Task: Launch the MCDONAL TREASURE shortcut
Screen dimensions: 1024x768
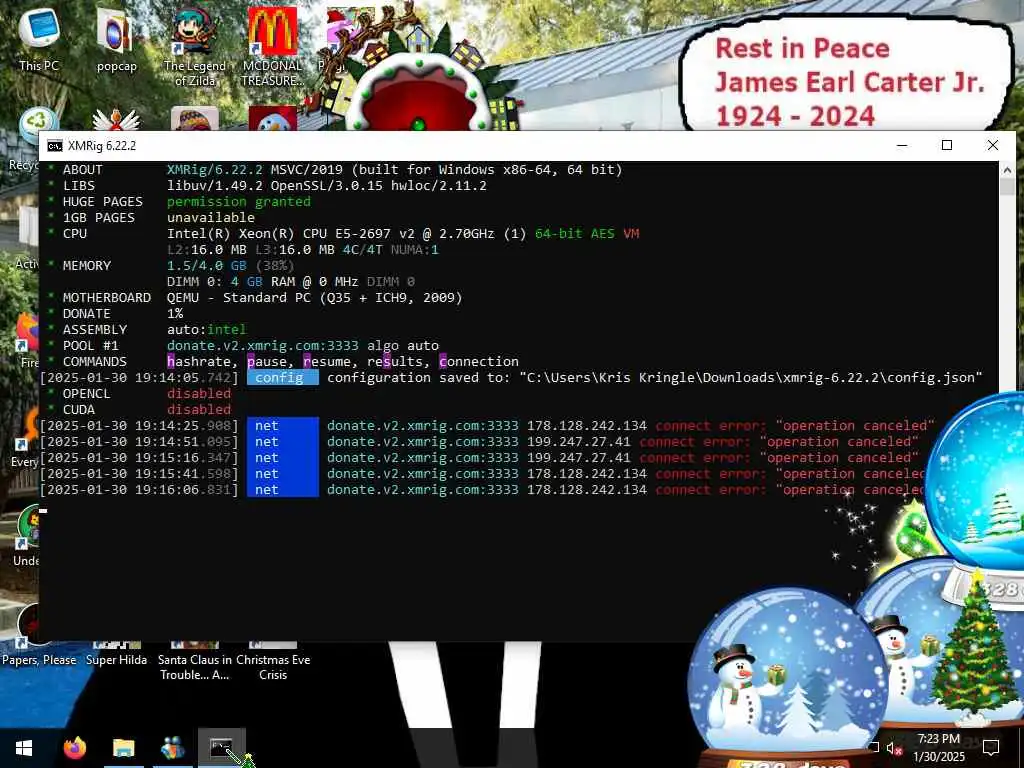Action: click(272, 47)
